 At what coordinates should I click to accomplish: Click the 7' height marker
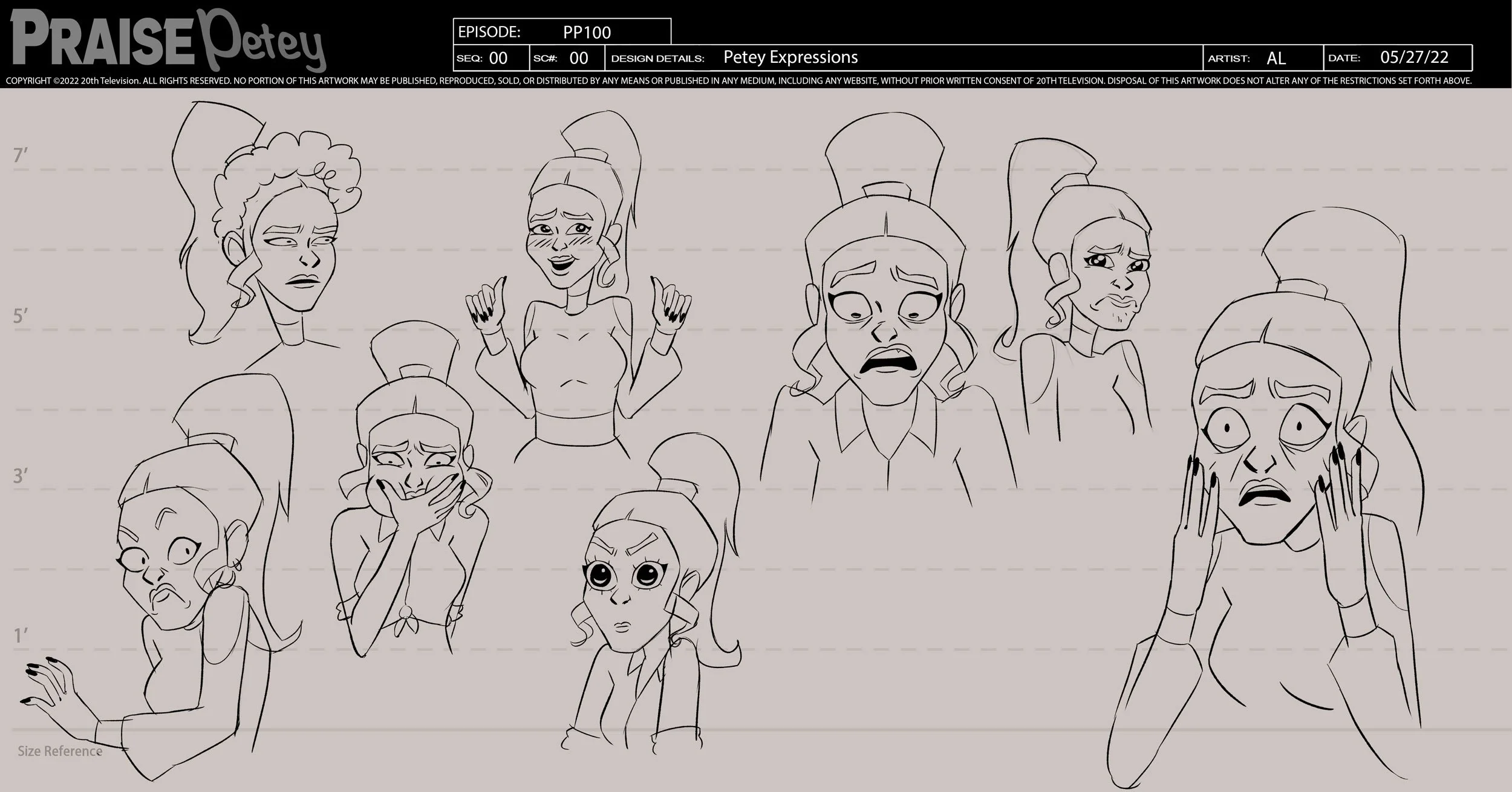[21, 155]
